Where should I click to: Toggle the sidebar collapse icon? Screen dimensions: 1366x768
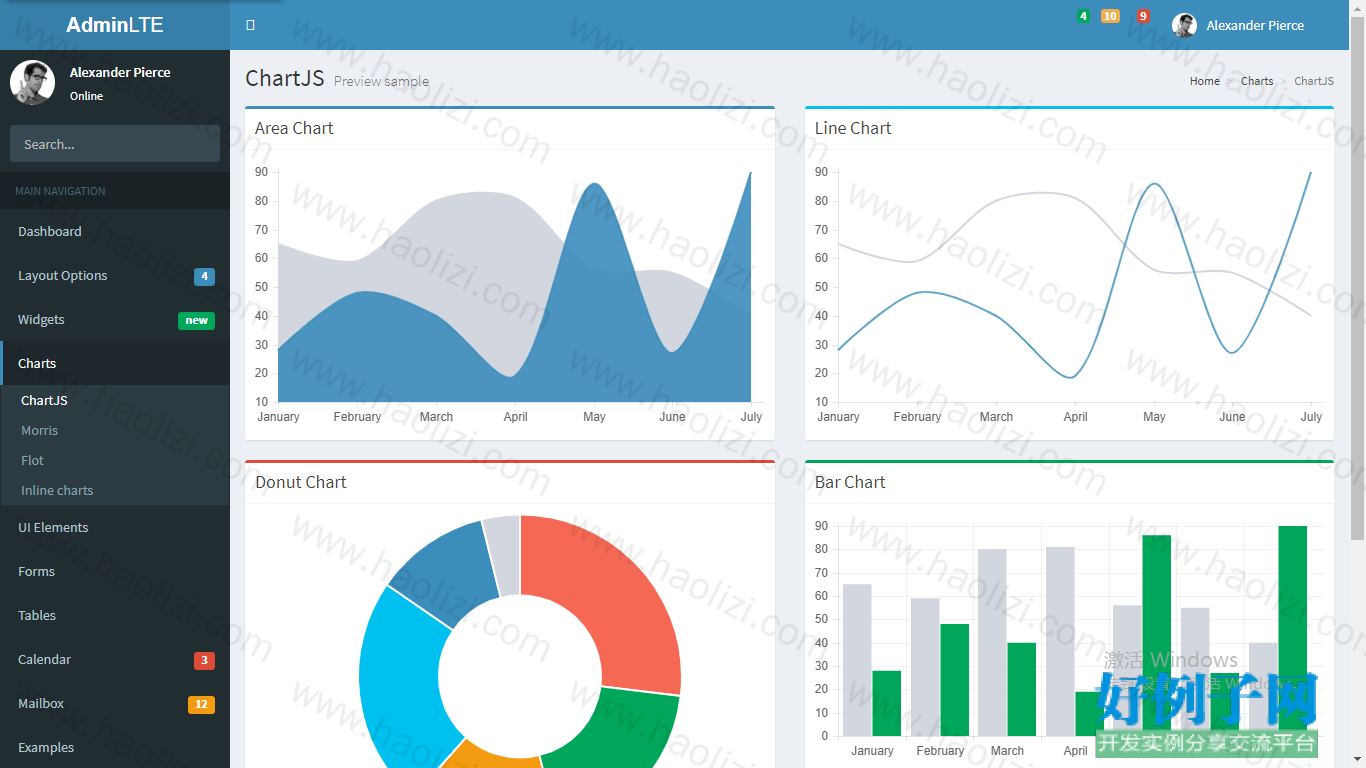pyautogui.click(x=250, y=25)
